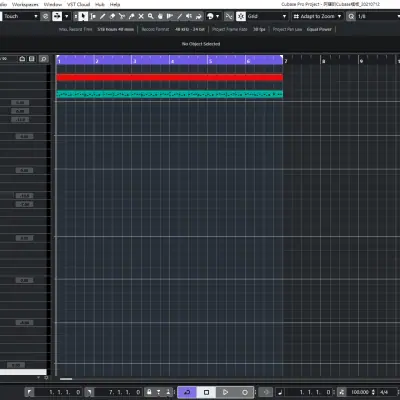400x400 pixels.
Task: Select the teal MIDI event
Action: [170, 95]
